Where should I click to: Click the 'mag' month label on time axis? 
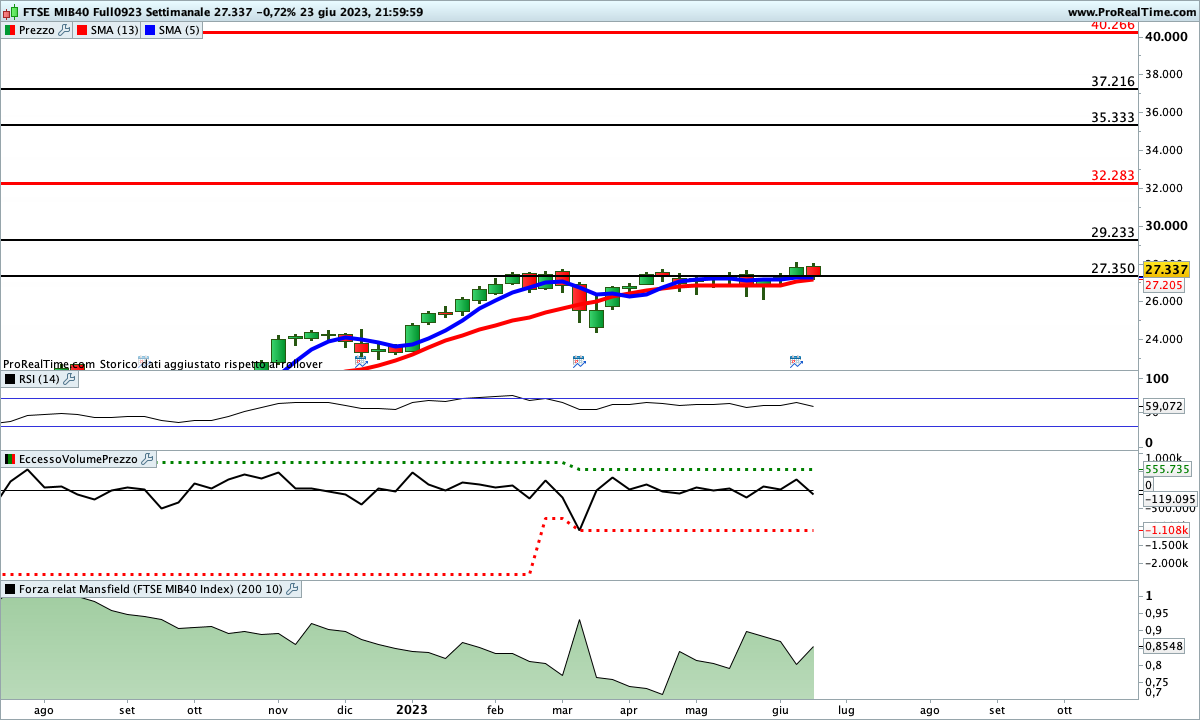(696, 710)
